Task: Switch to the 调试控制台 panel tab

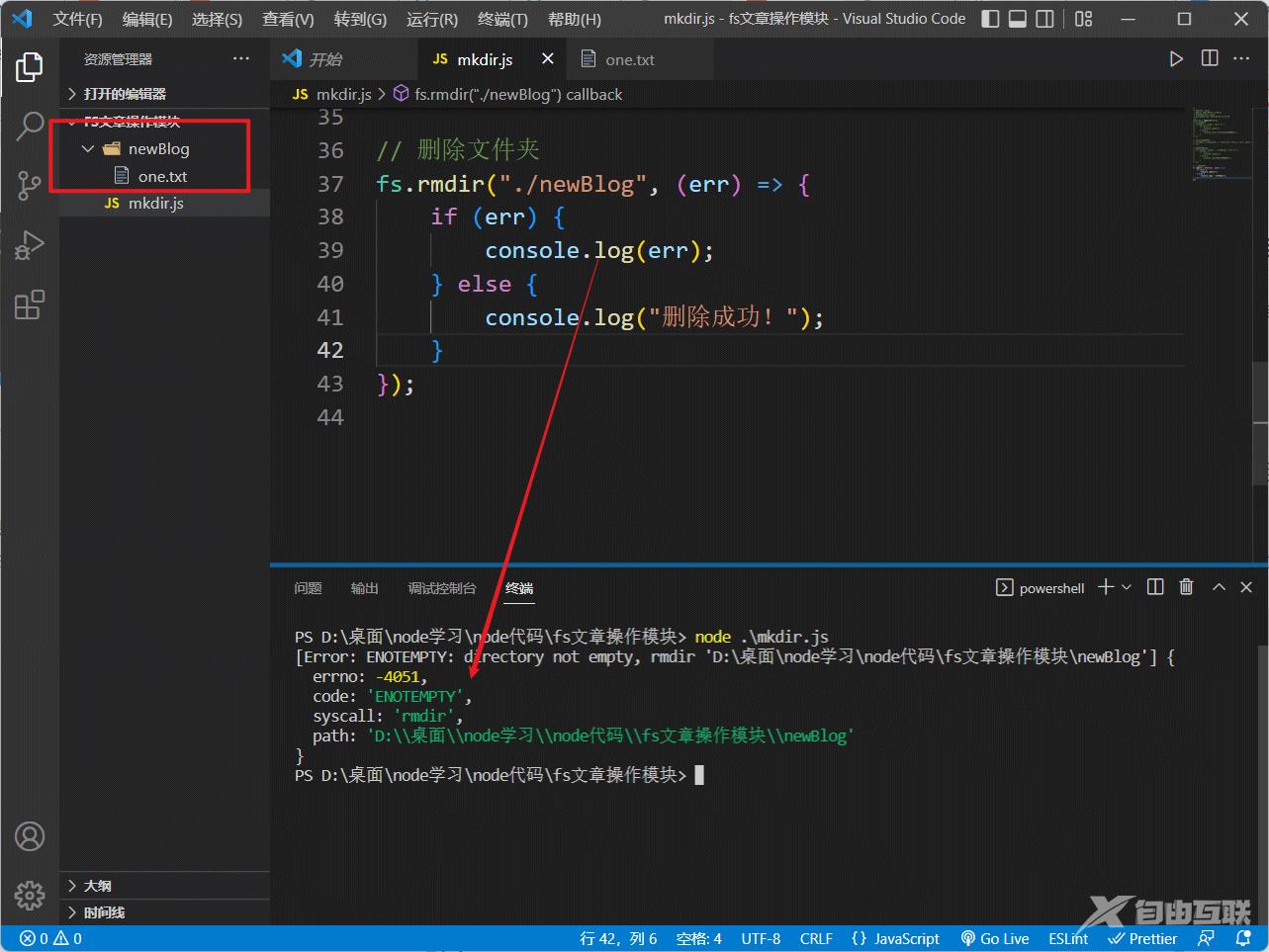Action: click(442, 588)
